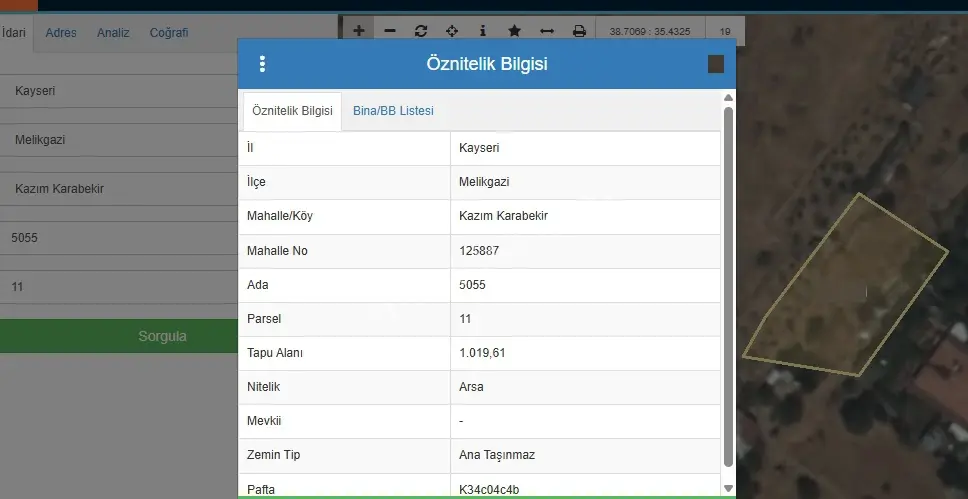Click the zoom level value 19
Screen dimensions: 968x499
point(725,31)
